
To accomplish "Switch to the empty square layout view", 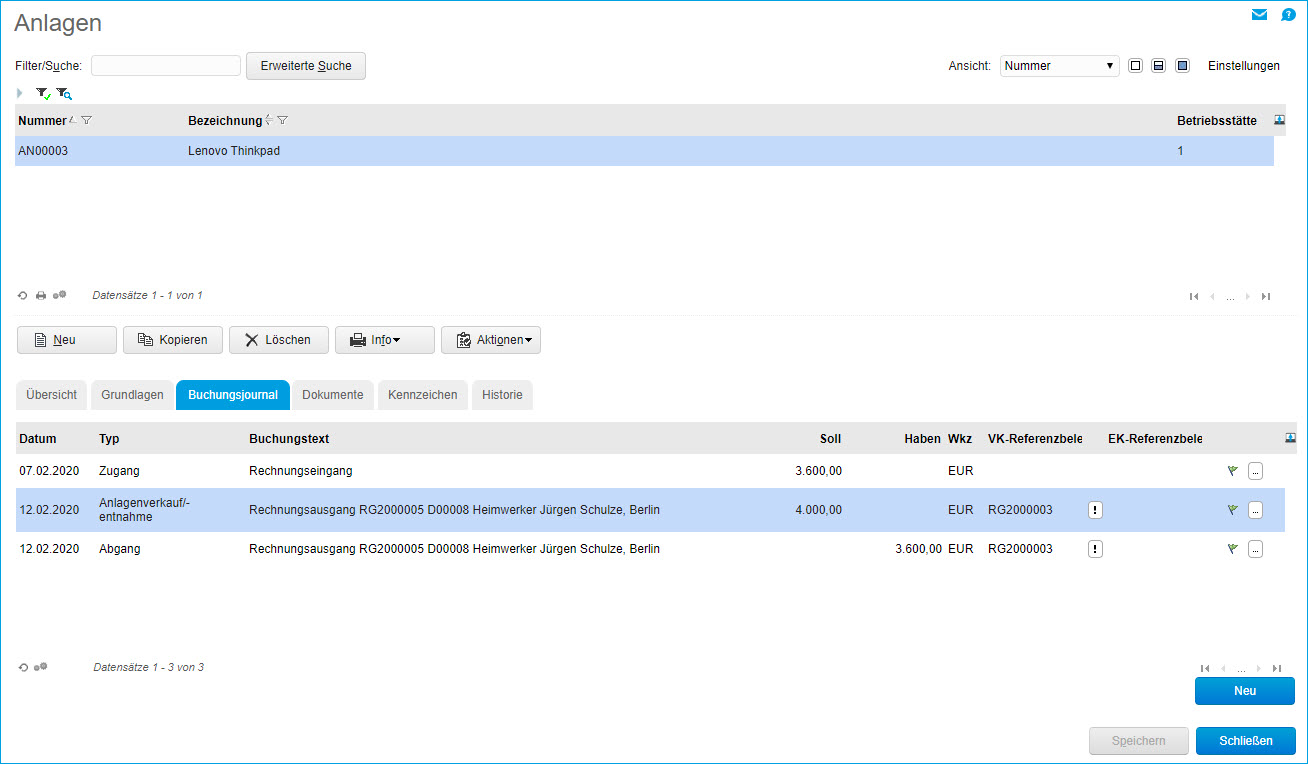I will [x=1135, y=66].
